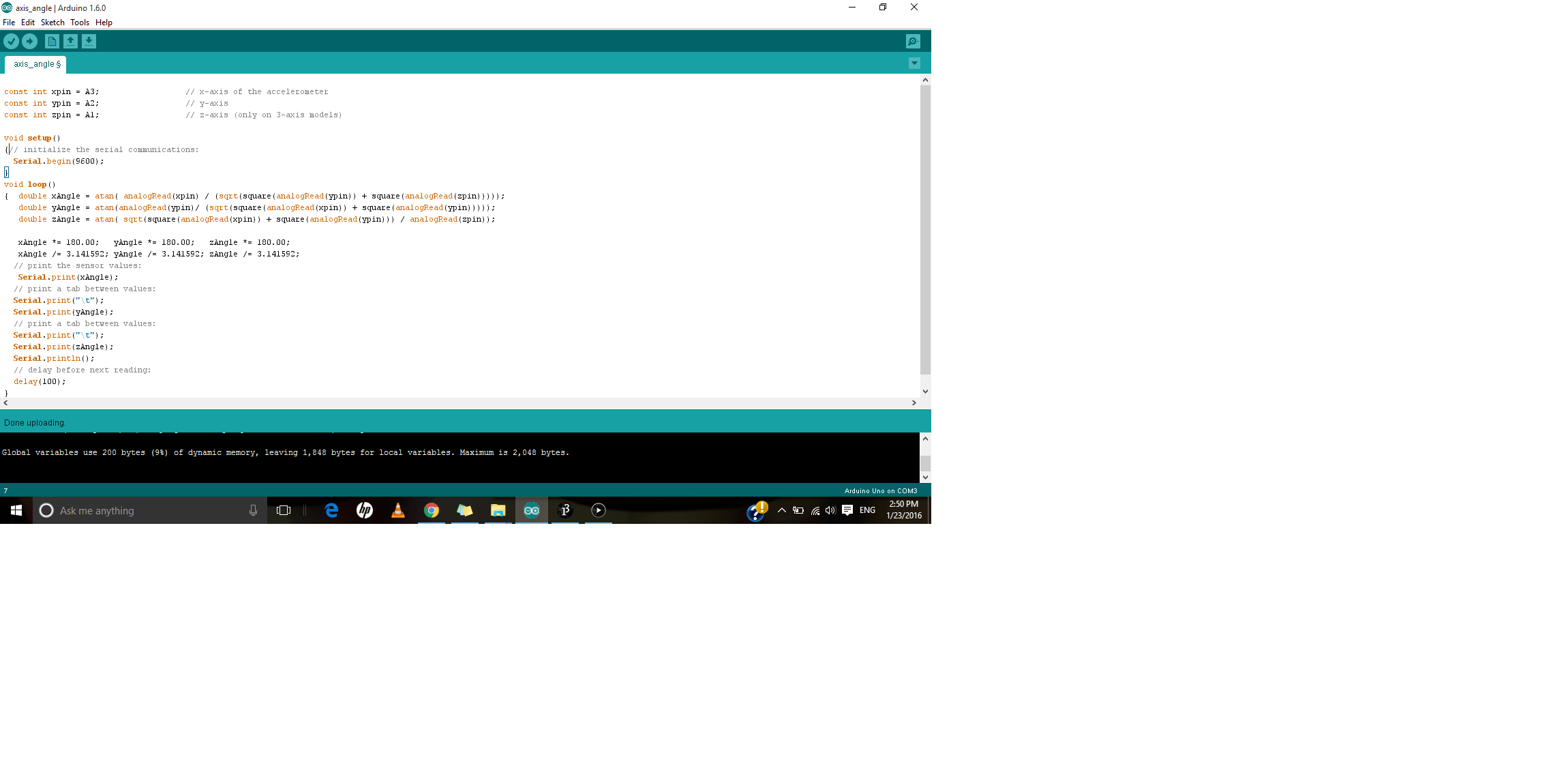
Task: Open the Sketch menu
Action: click(52, 23)
